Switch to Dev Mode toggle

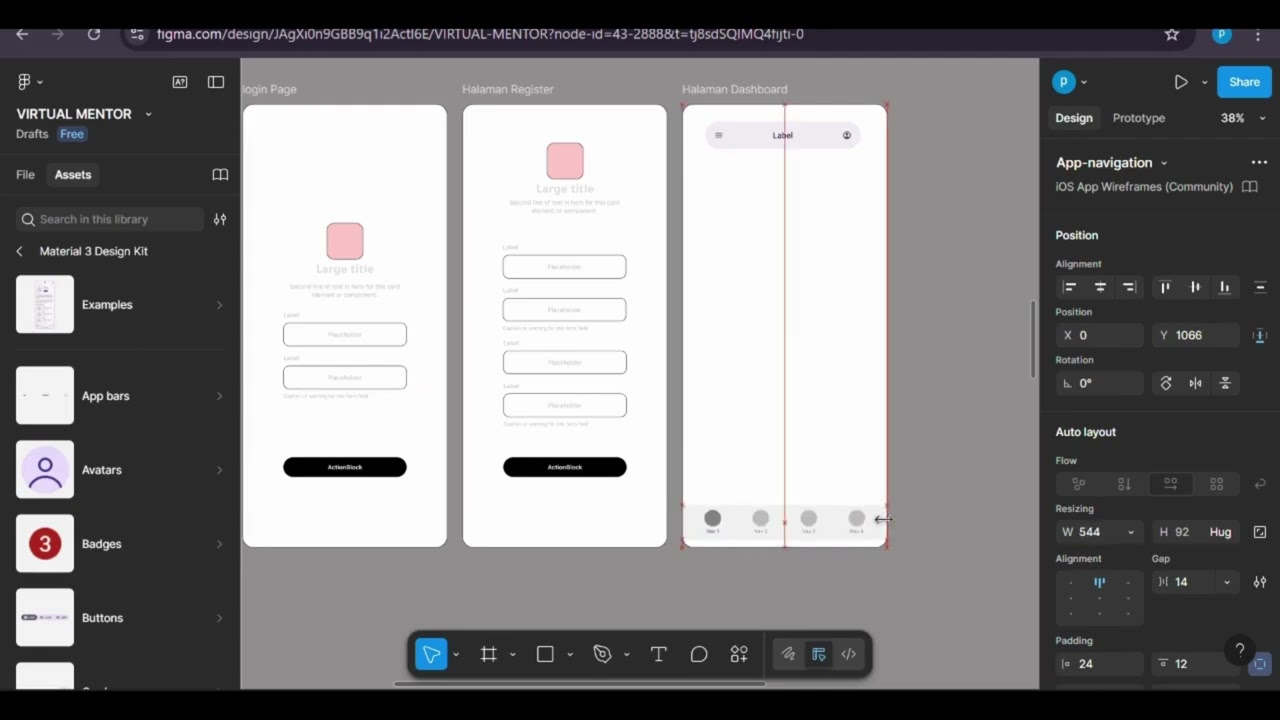click(848, 654)
